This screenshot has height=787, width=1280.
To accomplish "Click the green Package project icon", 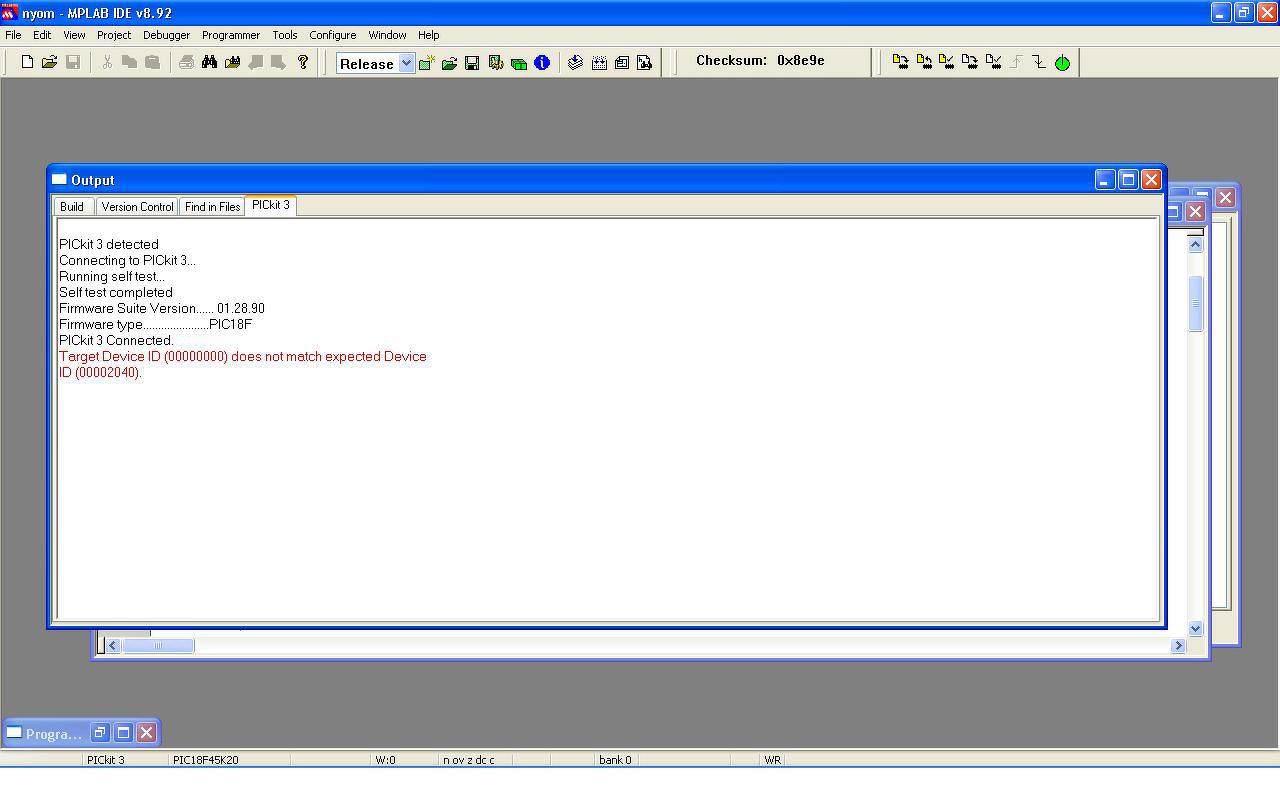I will (518, 63).
